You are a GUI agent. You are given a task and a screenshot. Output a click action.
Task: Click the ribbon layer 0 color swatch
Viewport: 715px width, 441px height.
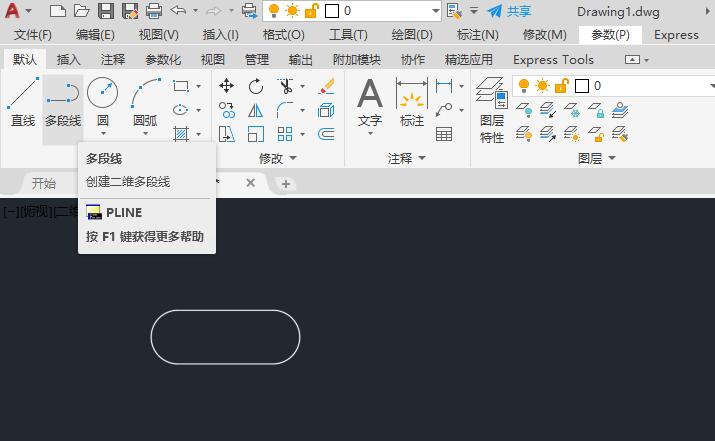click(582, 86)
